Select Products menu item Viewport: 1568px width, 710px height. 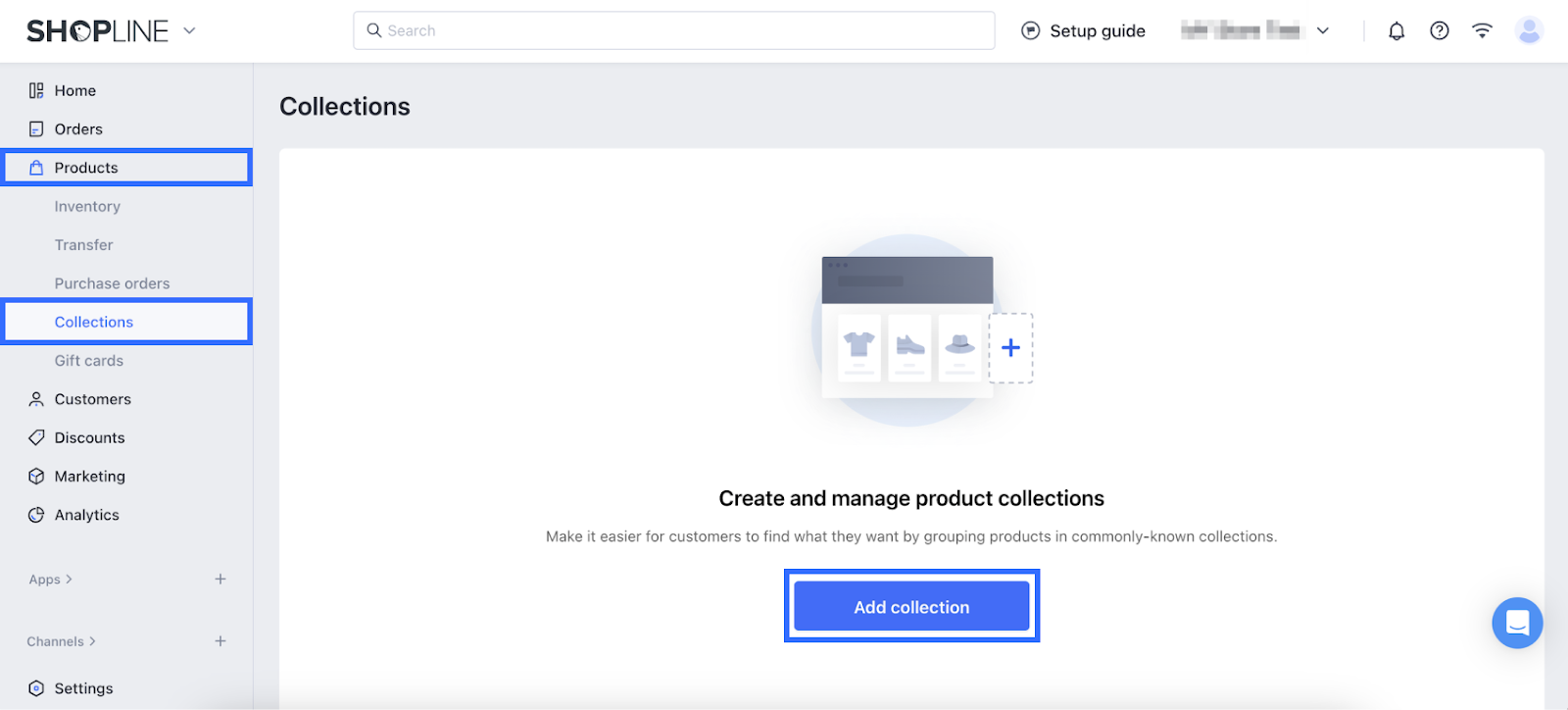coord(126,168)
